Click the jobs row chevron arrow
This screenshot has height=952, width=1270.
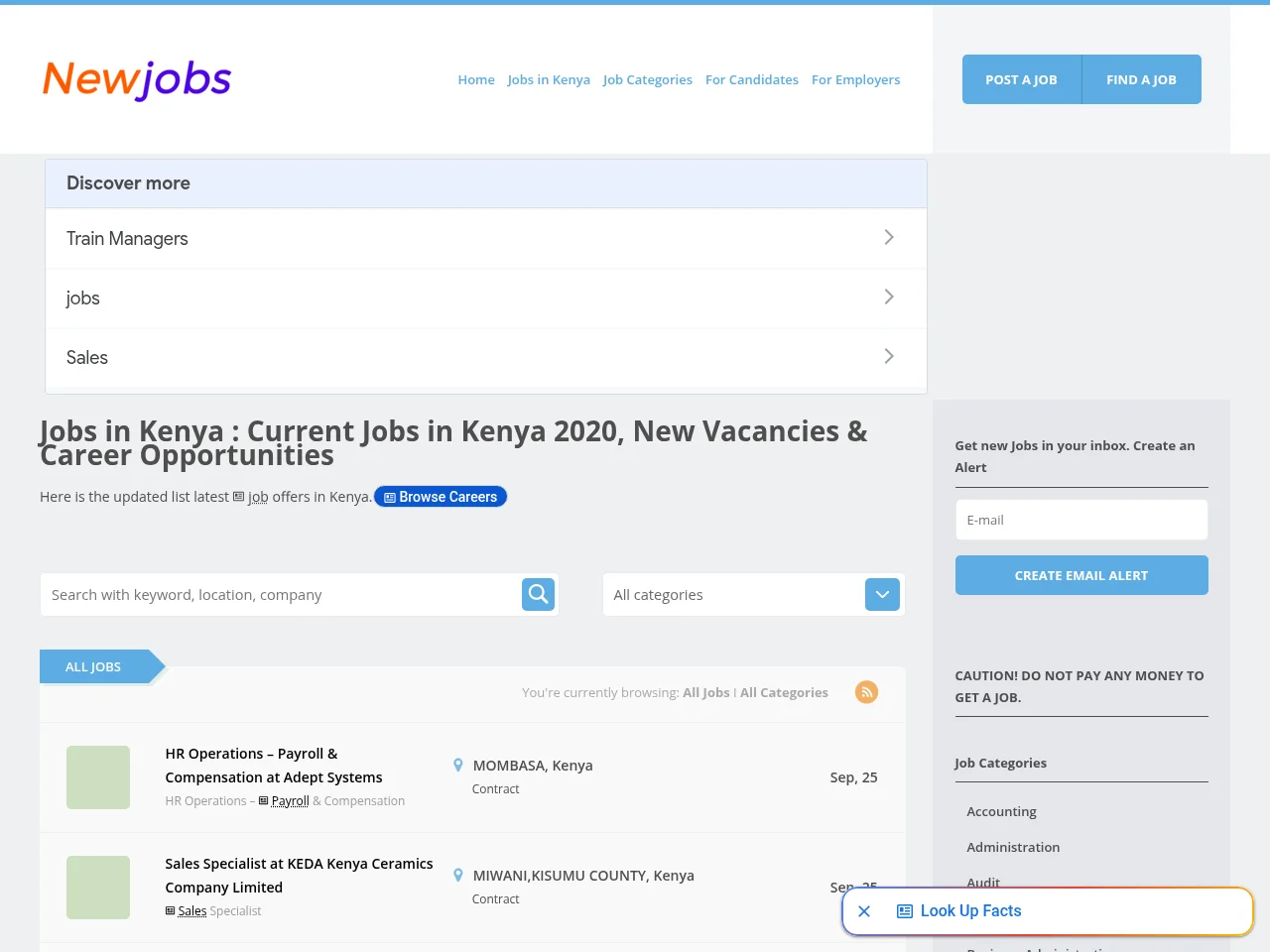click(x=889, y=297)
